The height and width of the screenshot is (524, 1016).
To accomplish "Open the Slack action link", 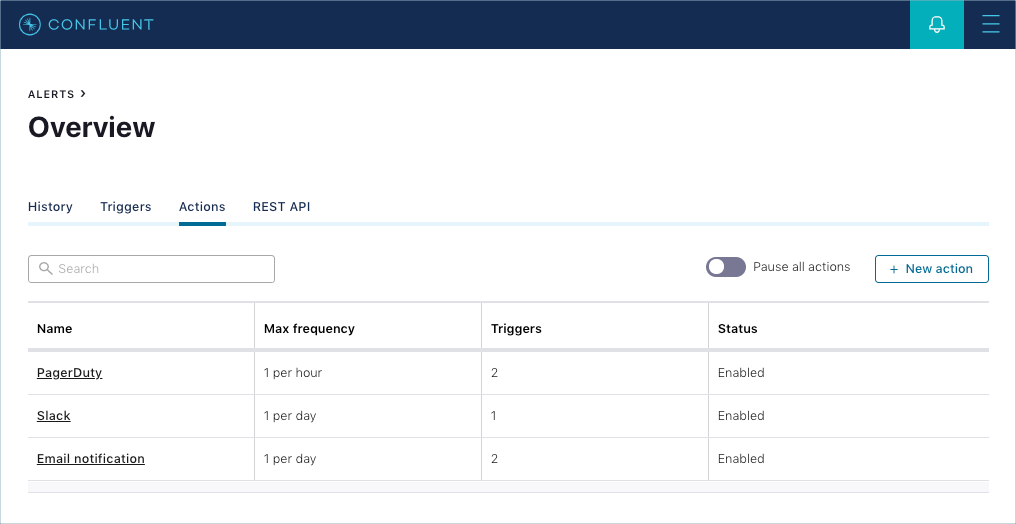I will click(54, 416).
